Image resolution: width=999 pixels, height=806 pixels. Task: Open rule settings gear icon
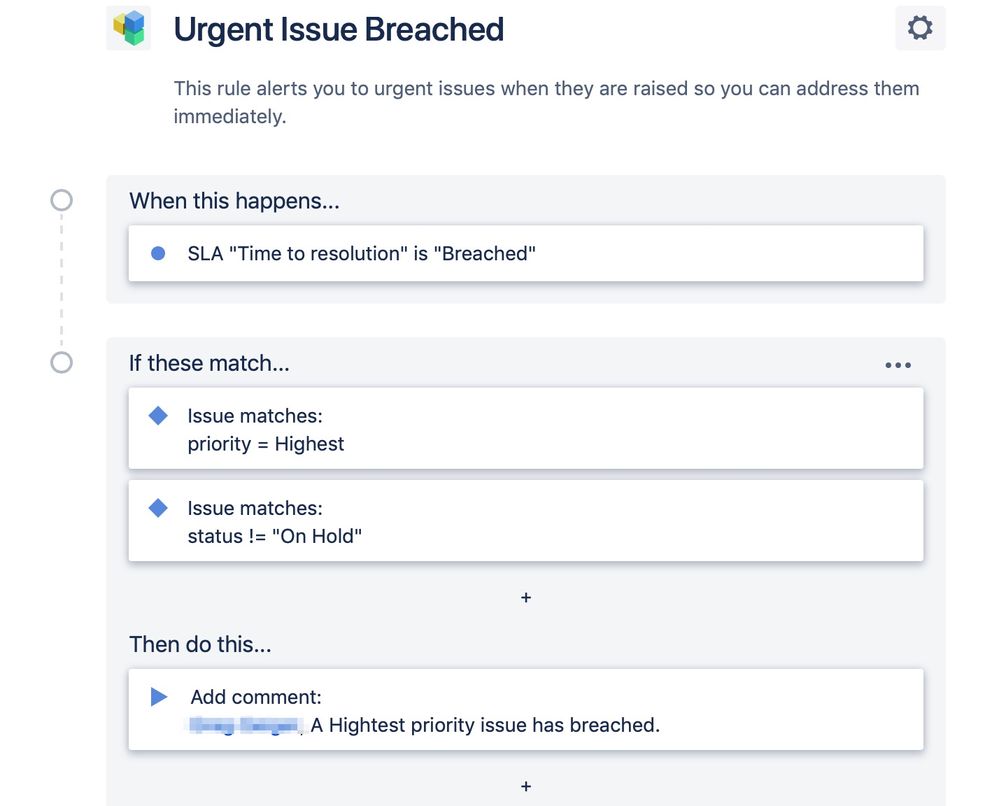tap(919, 29)
